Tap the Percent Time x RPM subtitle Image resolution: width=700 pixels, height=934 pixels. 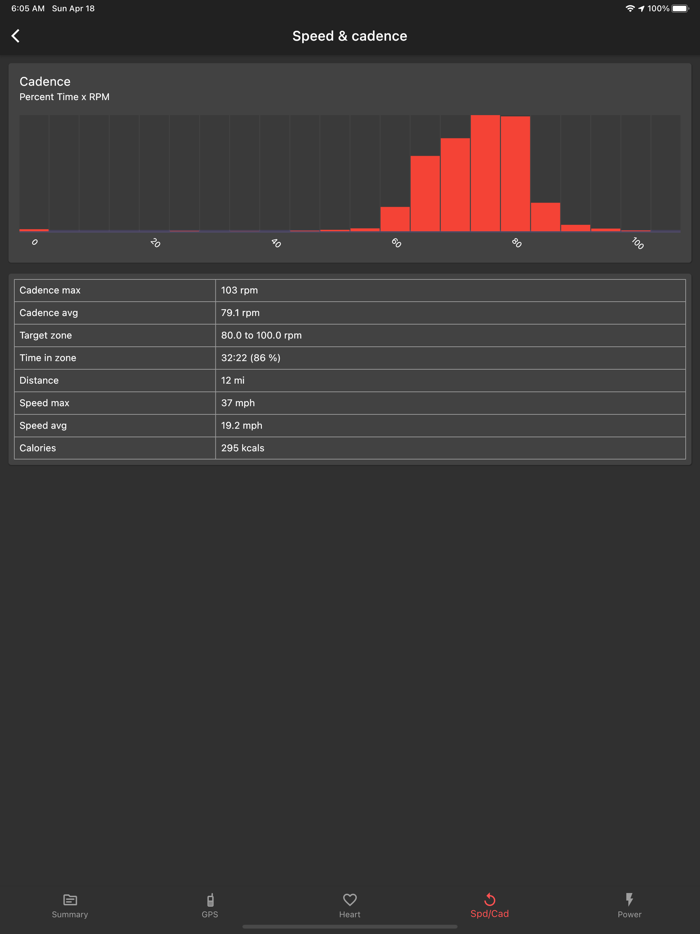pyautogui.click(x=64, y=96)
